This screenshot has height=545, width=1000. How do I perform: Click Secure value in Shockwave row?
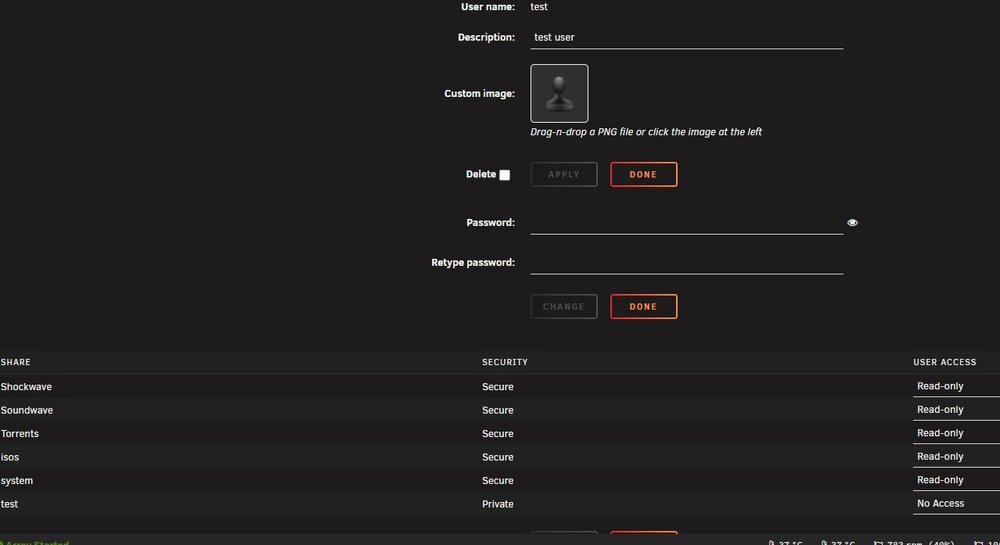[x=497, y=387]
